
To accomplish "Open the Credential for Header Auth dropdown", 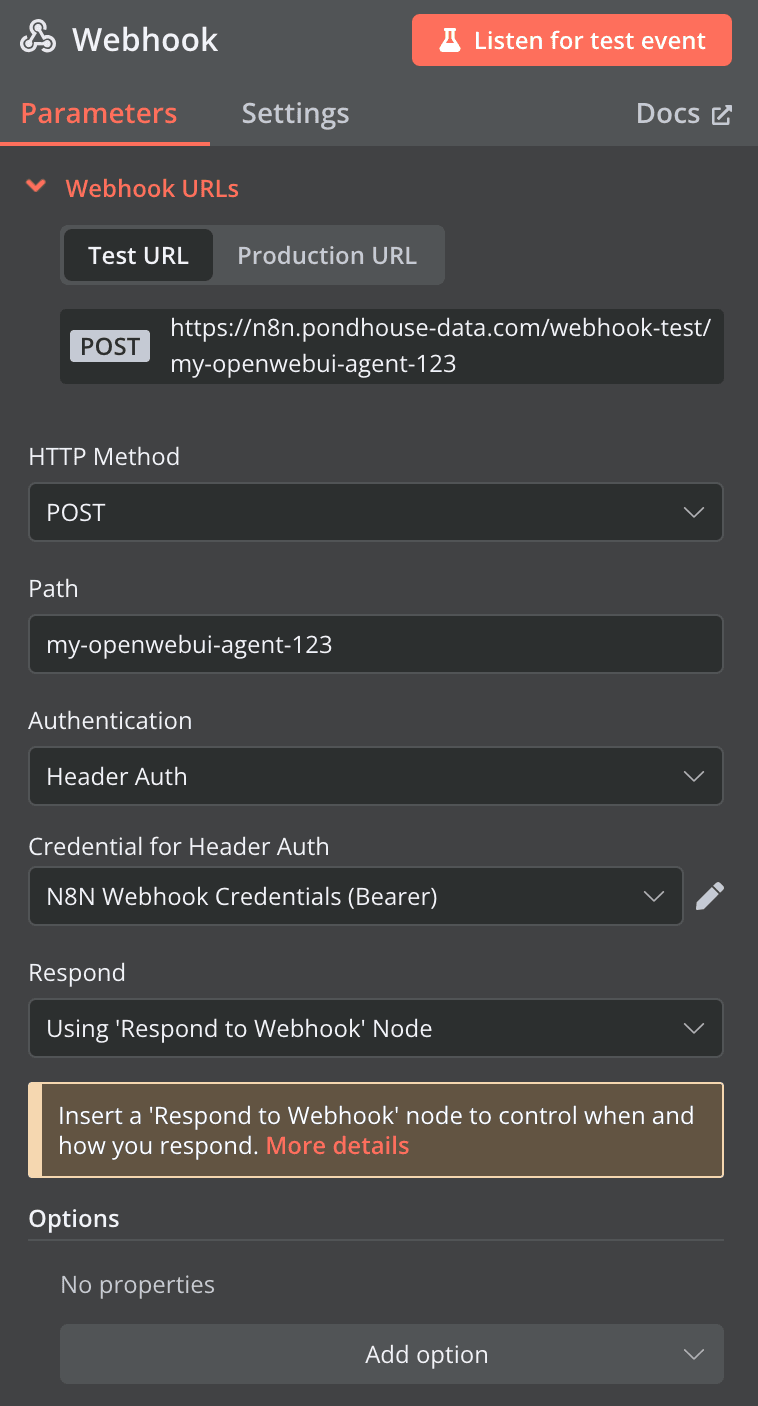I will coord(356,896).
